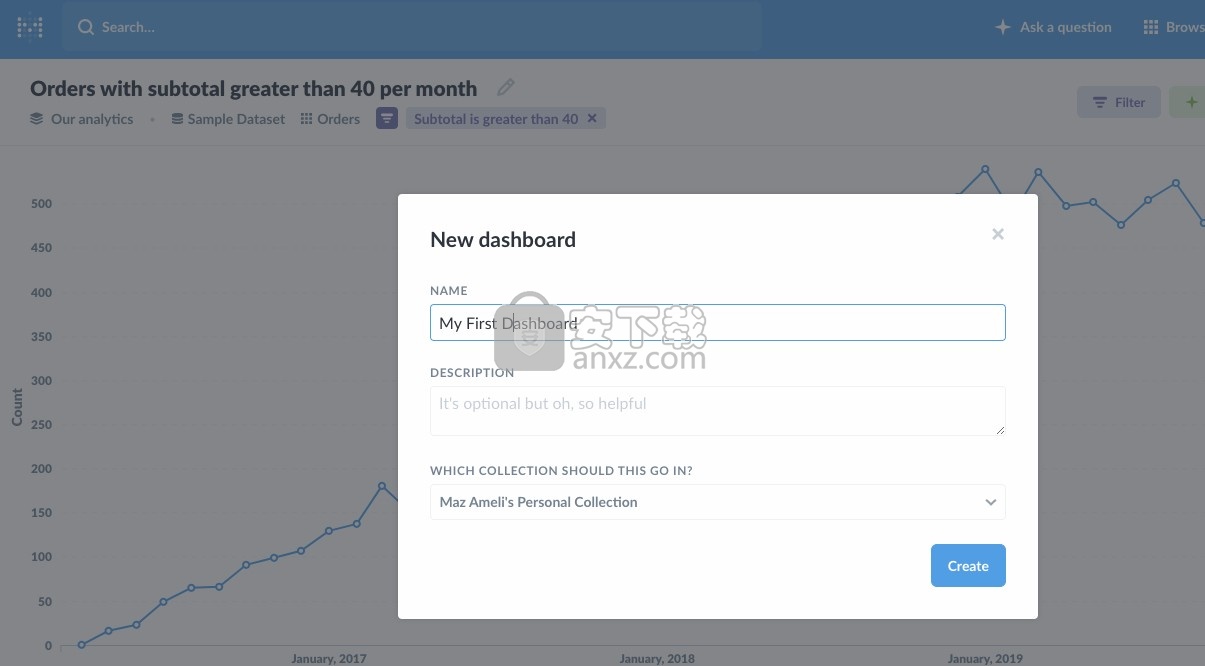Click the search magnifier icon
The image size is (1205, 666).
(x=86, y=27)
